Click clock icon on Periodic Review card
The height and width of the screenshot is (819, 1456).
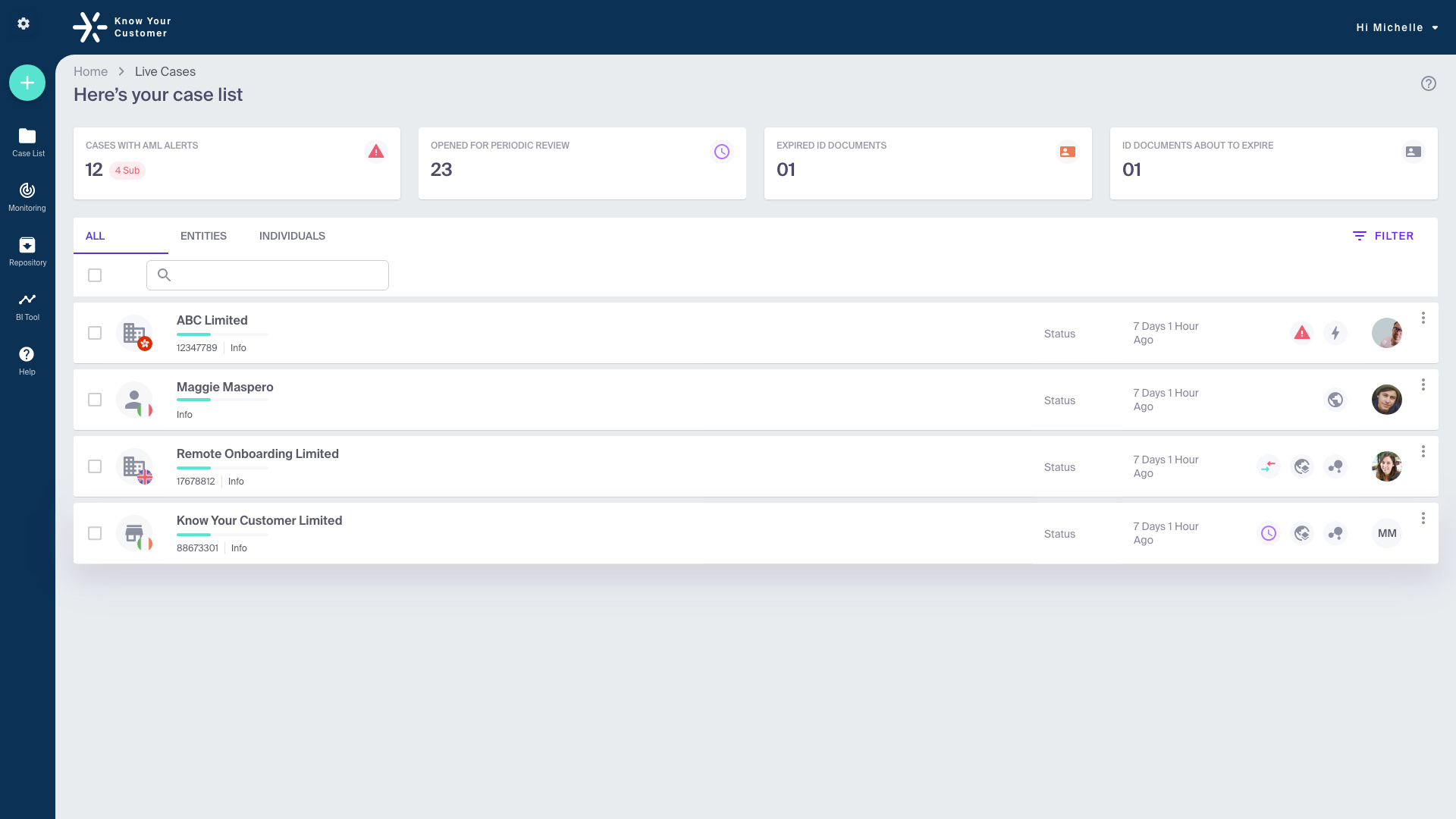722,152
